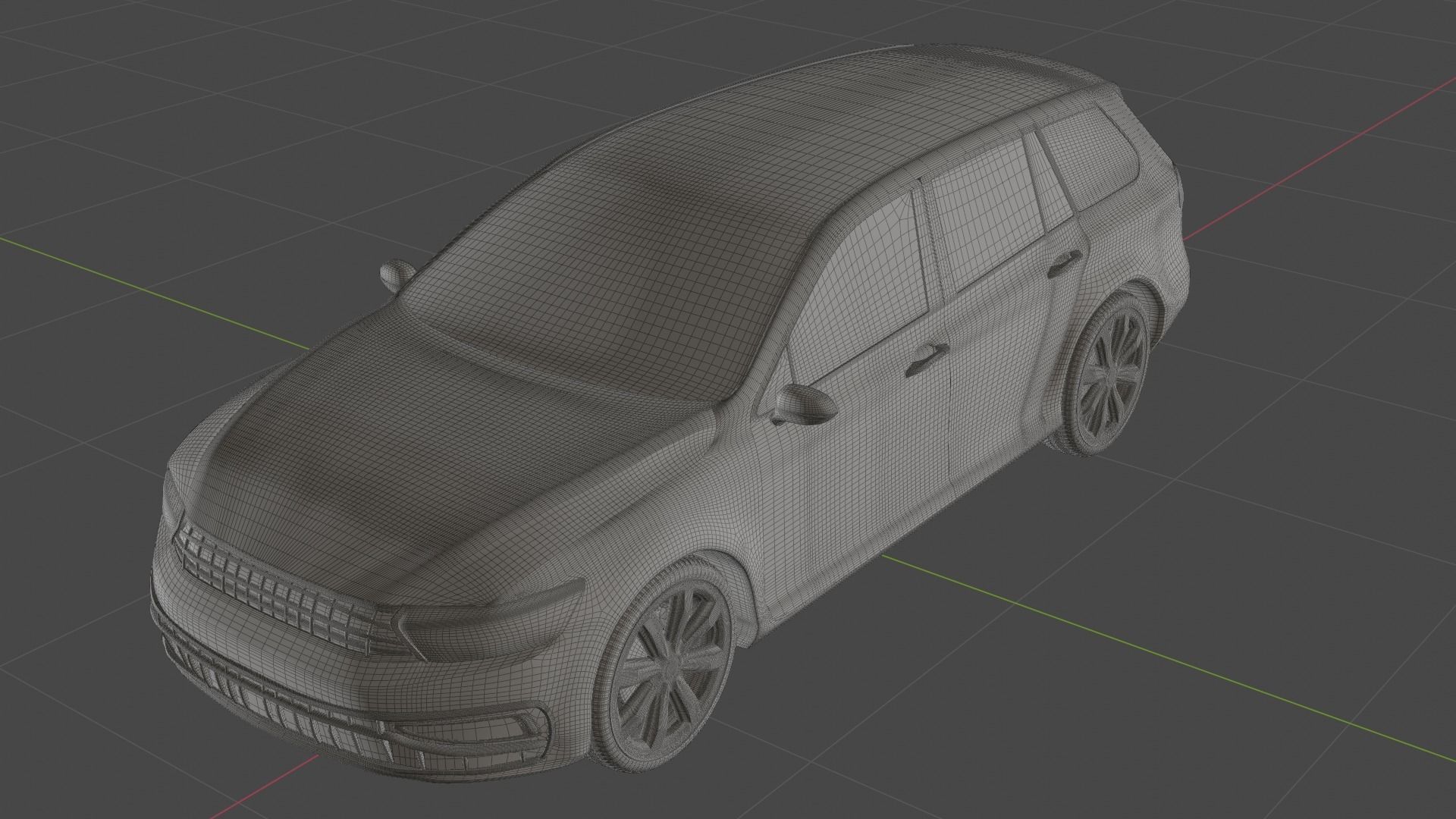The image size is (1456, 819).
Task: Select the rear door handle
Action: 1066,262
